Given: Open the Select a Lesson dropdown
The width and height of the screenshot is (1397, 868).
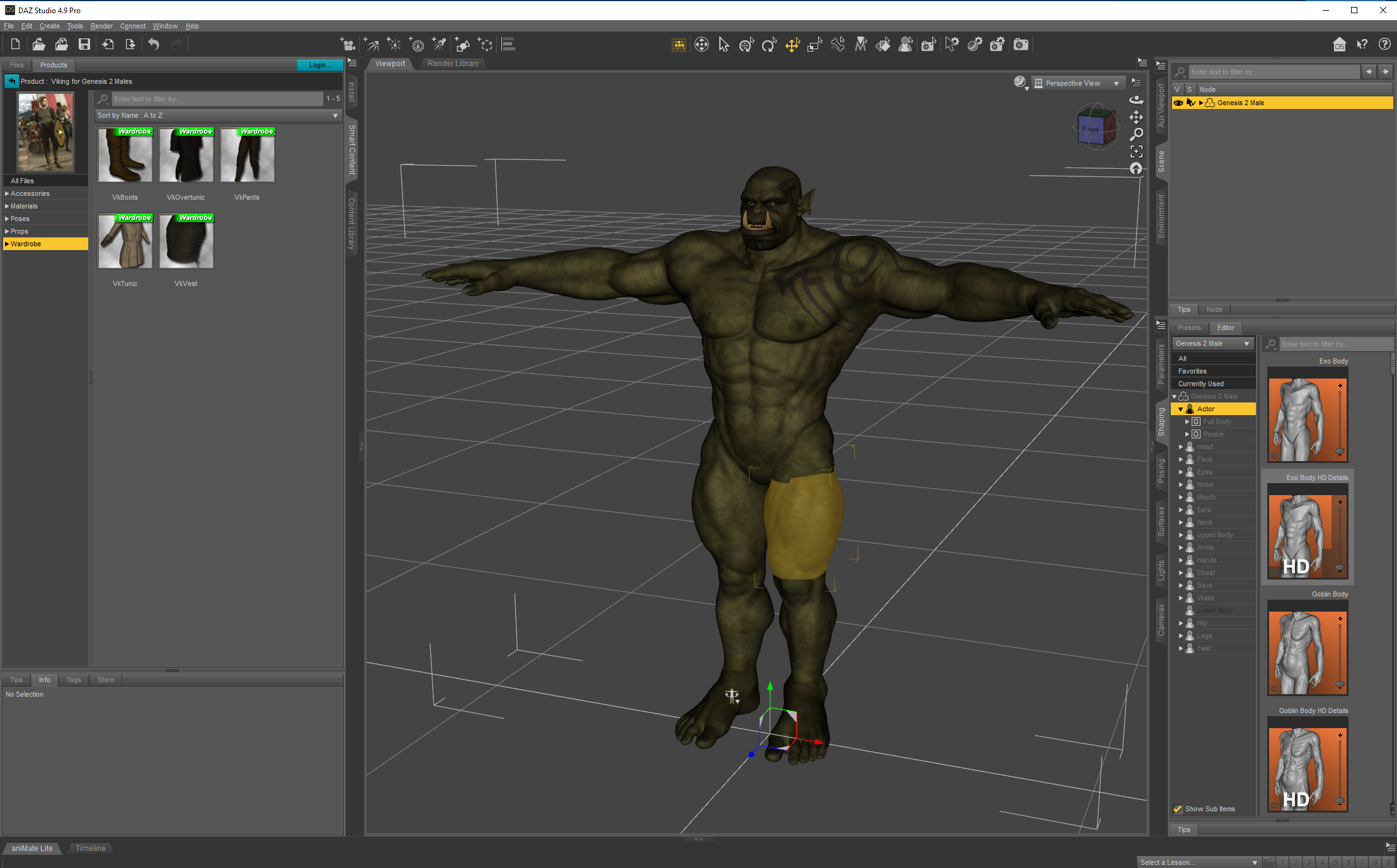Looking at the screenshot, I should (1199, 862).
